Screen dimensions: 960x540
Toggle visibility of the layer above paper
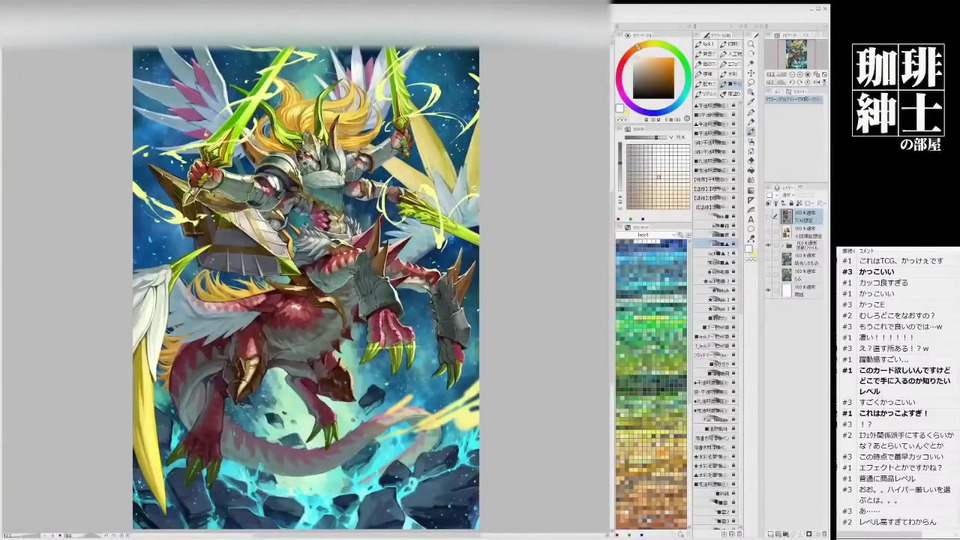[768, 274]
